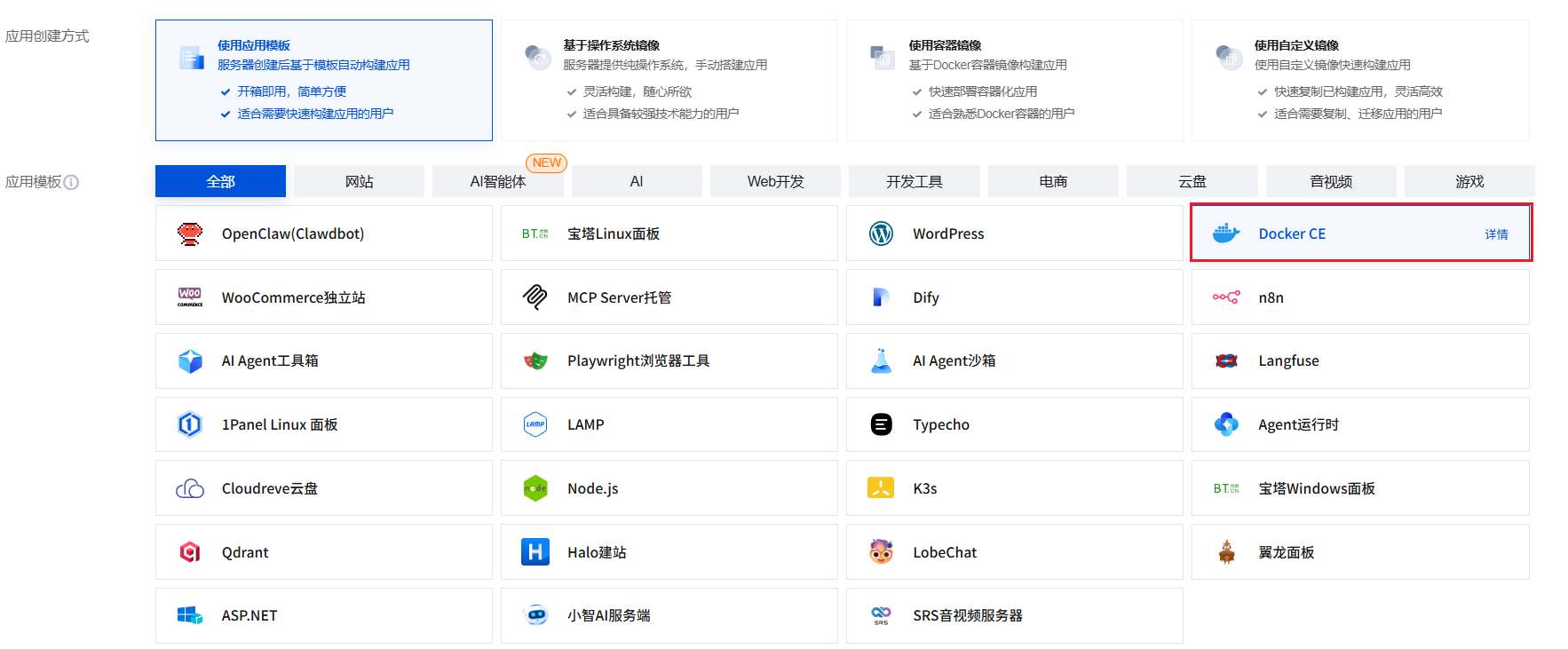The image size is (1568, 649).
Task: Select the WordPress logo icon
Action: 881,233
